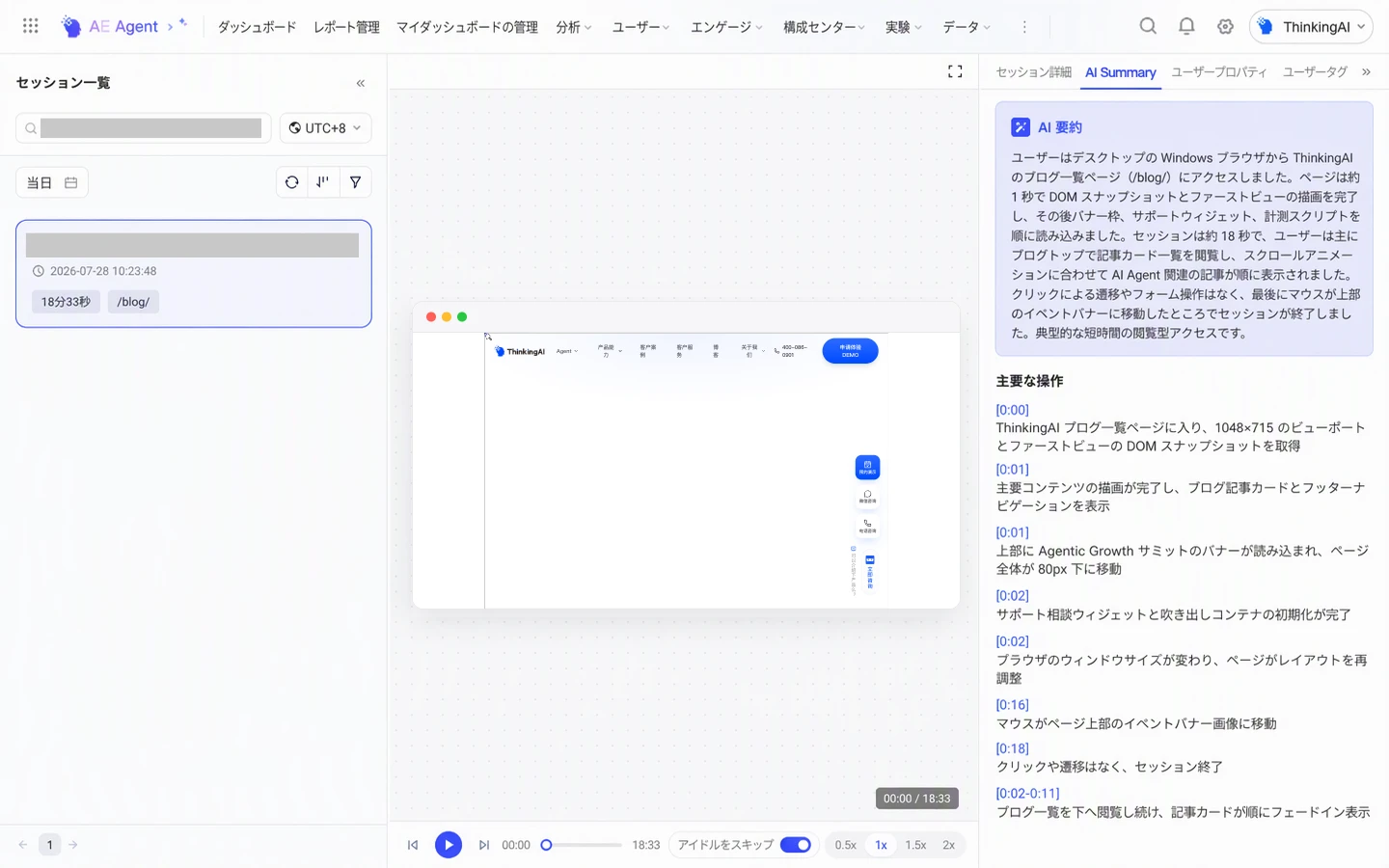Screen dimensions: 1389x868
Task: Expand the データ menu
Action: [x=967, y=27]
